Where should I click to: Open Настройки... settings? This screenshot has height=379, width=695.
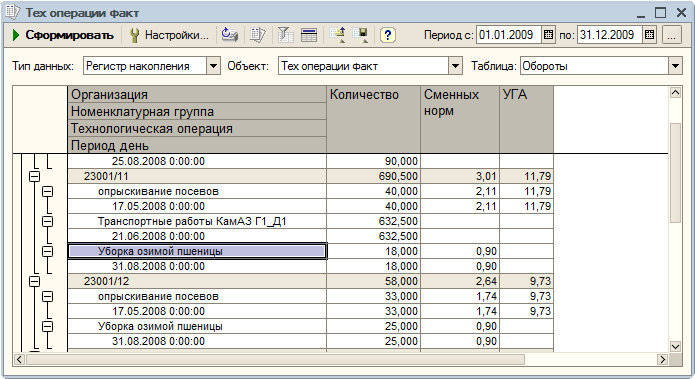click(x=169, y=35)
